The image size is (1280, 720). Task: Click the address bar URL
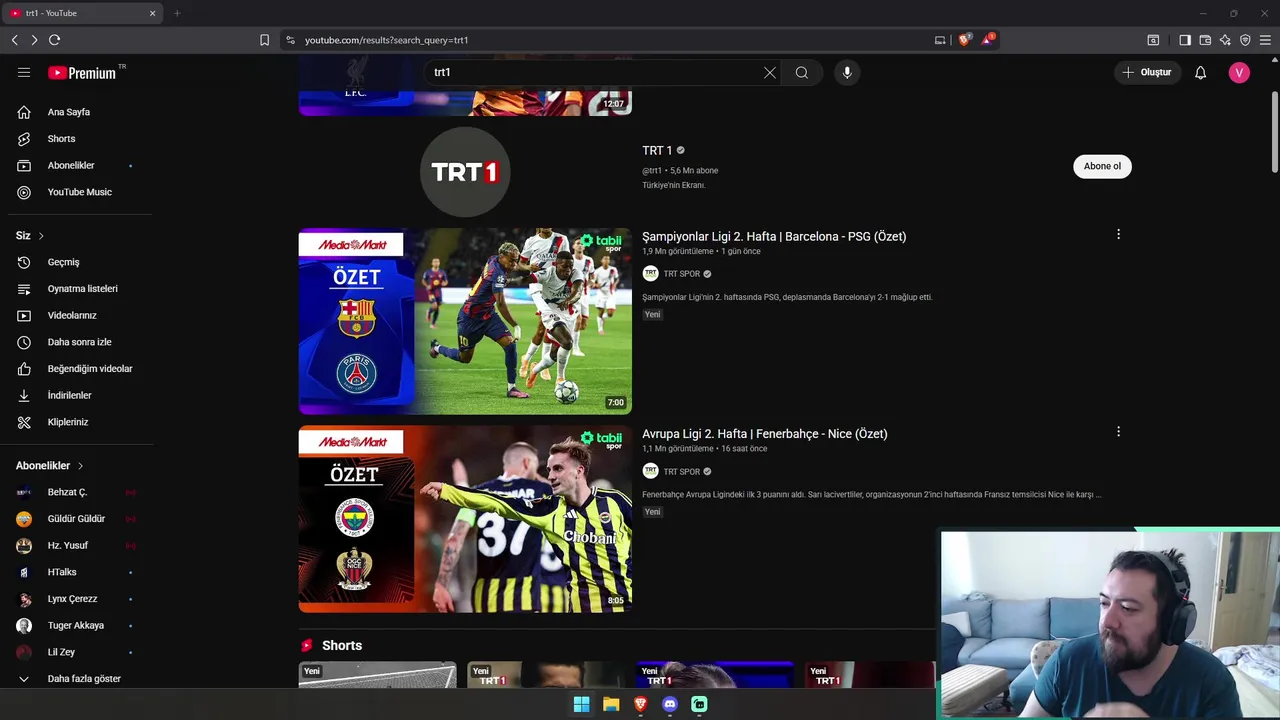[386, 40]
